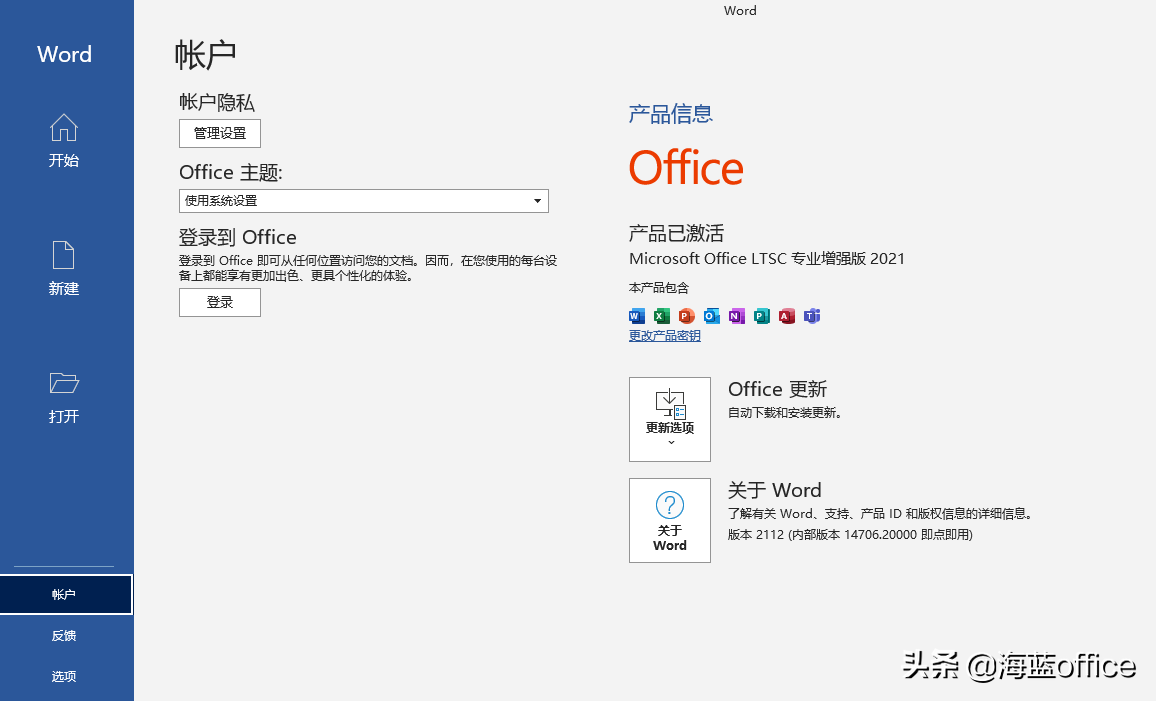Open the 打开 (Open) folder page
The width and height of the screenshot is (1156, 701).
coord(64,397)
